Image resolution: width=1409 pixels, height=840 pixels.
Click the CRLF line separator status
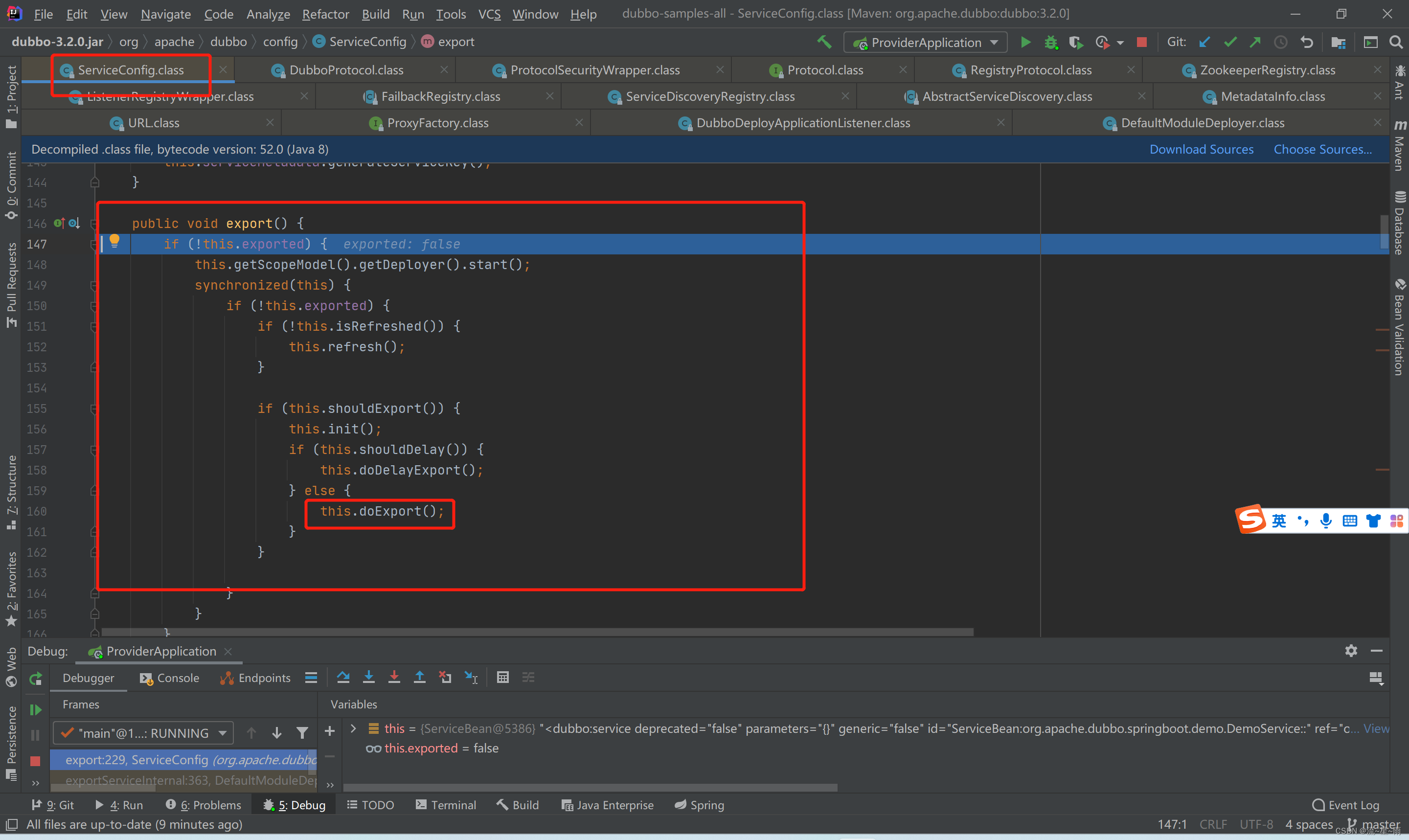[1213, 824]
